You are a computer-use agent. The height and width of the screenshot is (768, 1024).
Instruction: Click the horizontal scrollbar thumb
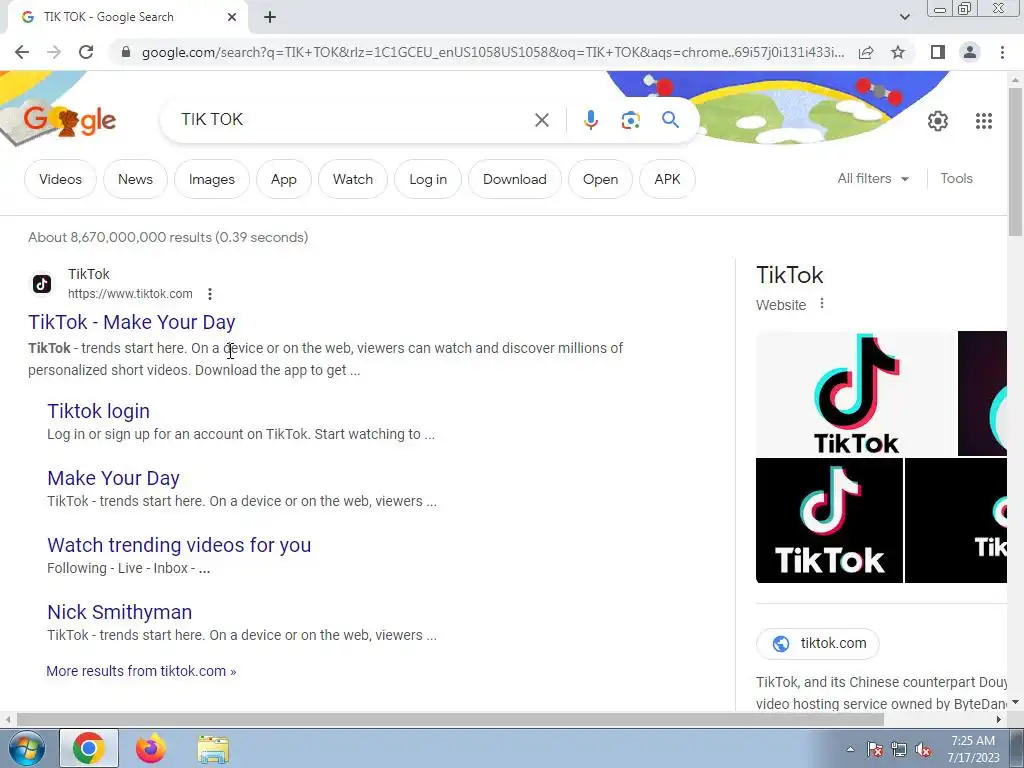point(450,720)
